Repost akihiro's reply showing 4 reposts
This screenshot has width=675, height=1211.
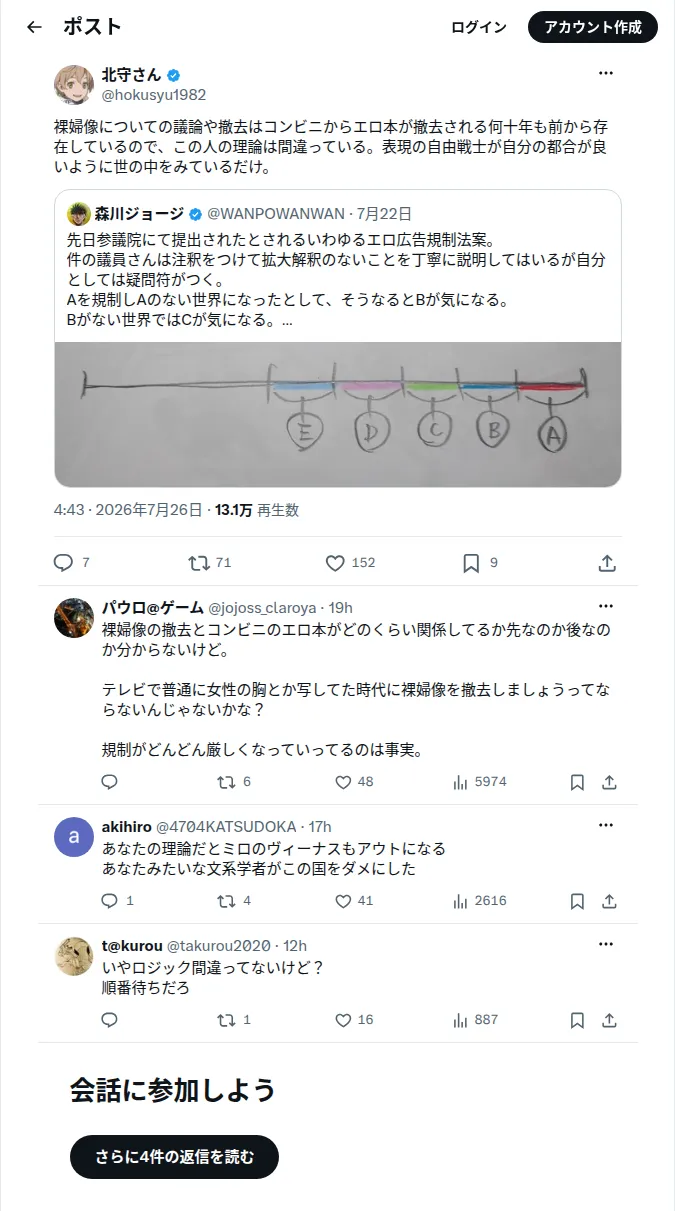coord(227,901)
